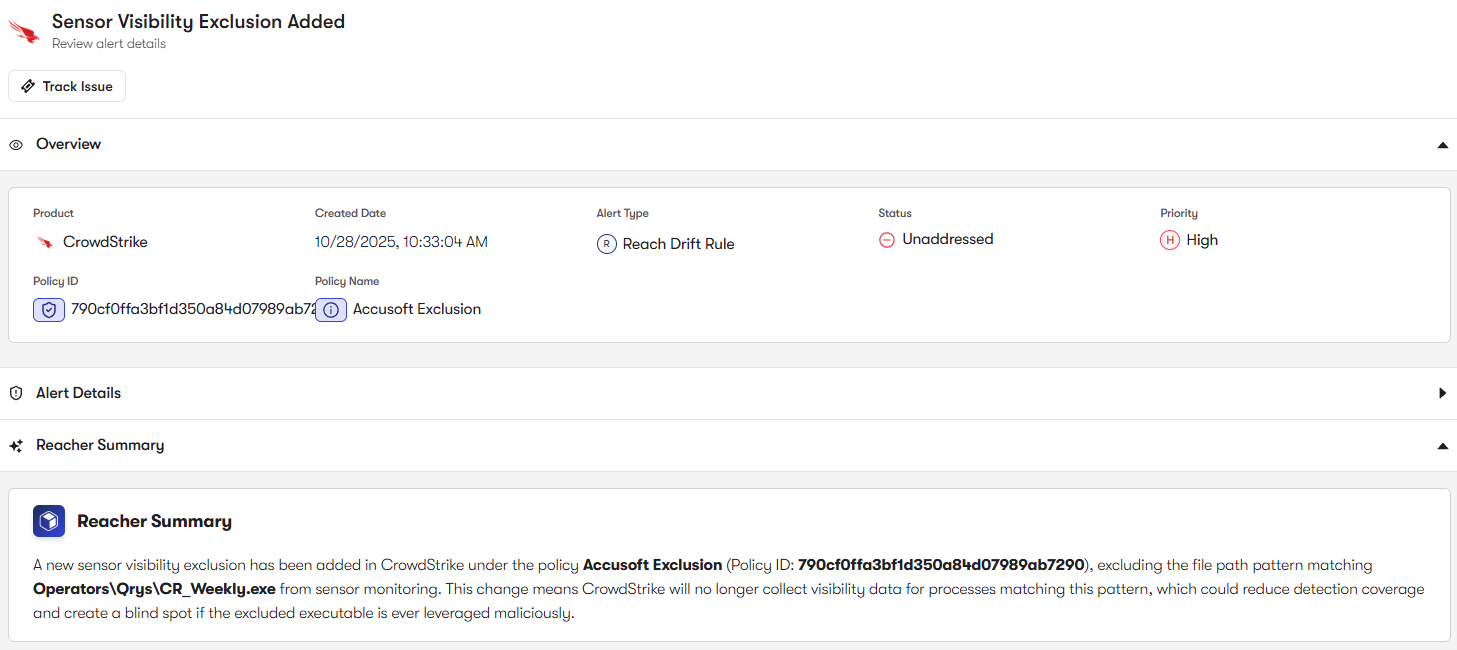Select the policy ID 790cf0ffa3bf1d350a84d07989ab72
The image size is (1457, 650).
pos(194,309)
